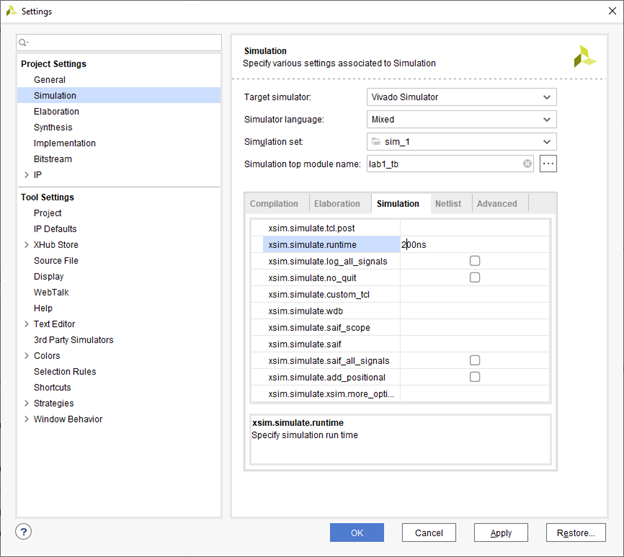Clear the simulation top module name field
This screenshot has height=557, width=624.
tap(527, 164)
